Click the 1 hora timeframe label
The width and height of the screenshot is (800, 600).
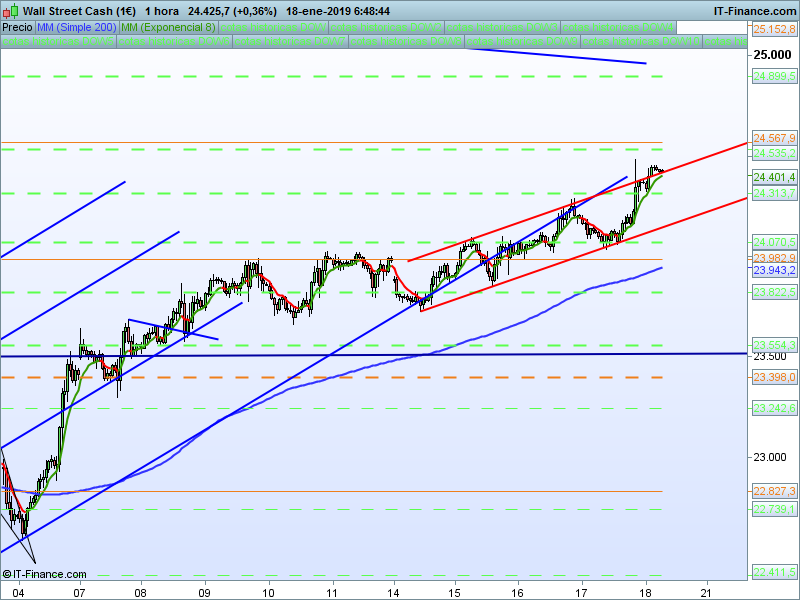(162, 11)
